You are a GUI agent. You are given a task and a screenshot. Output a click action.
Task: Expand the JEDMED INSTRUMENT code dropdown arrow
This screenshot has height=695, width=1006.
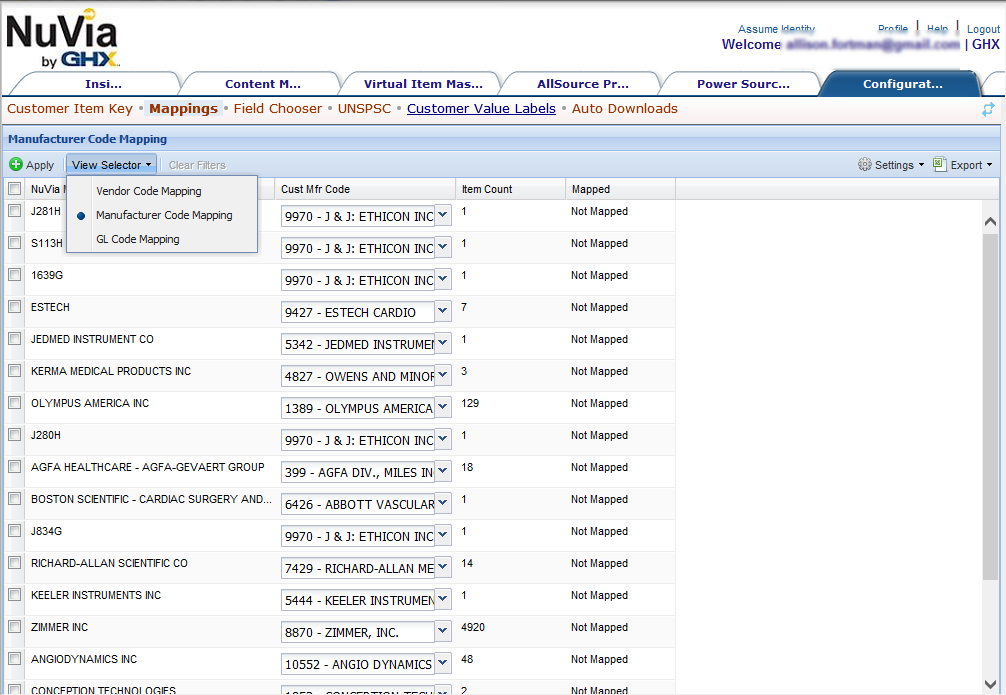tap(443, 343)
